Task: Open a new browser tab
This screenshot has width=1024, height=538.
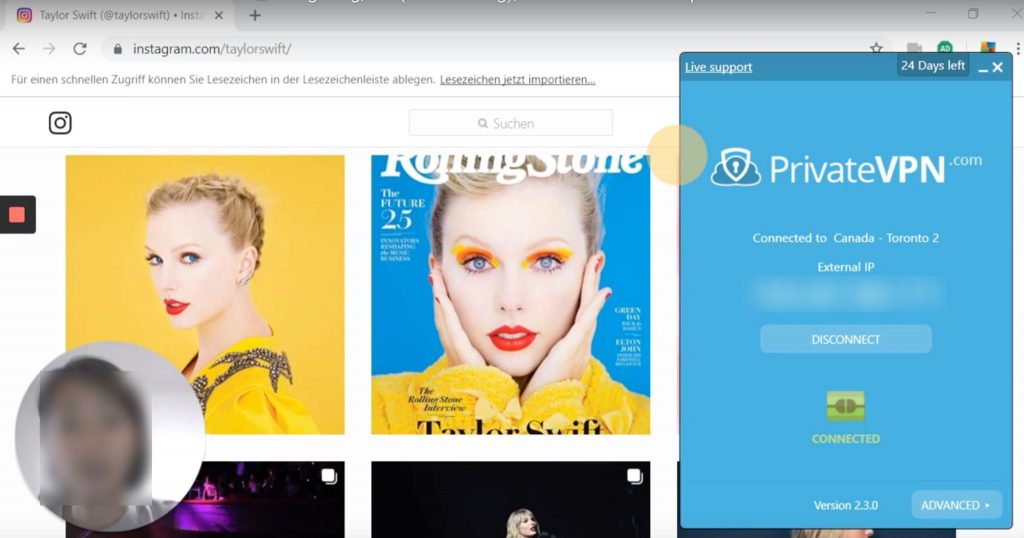Action: 255,15
